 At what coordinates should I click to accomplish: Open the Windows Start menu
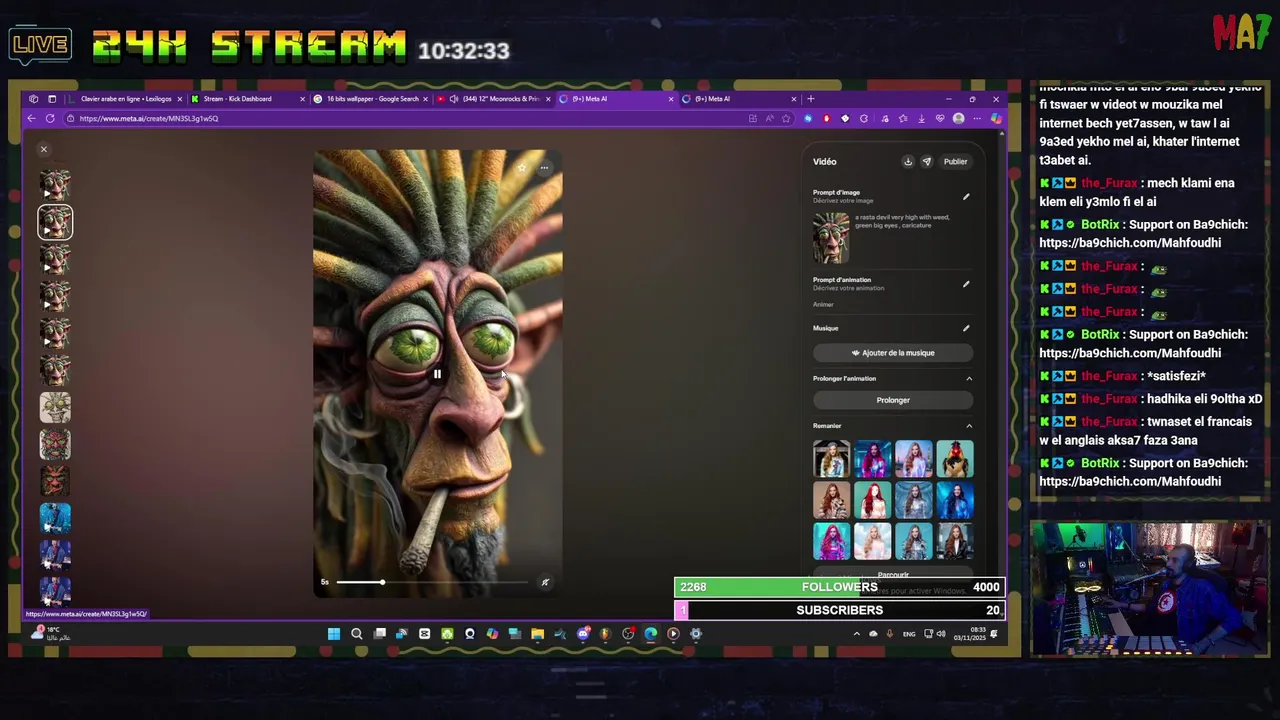point(334,633)
